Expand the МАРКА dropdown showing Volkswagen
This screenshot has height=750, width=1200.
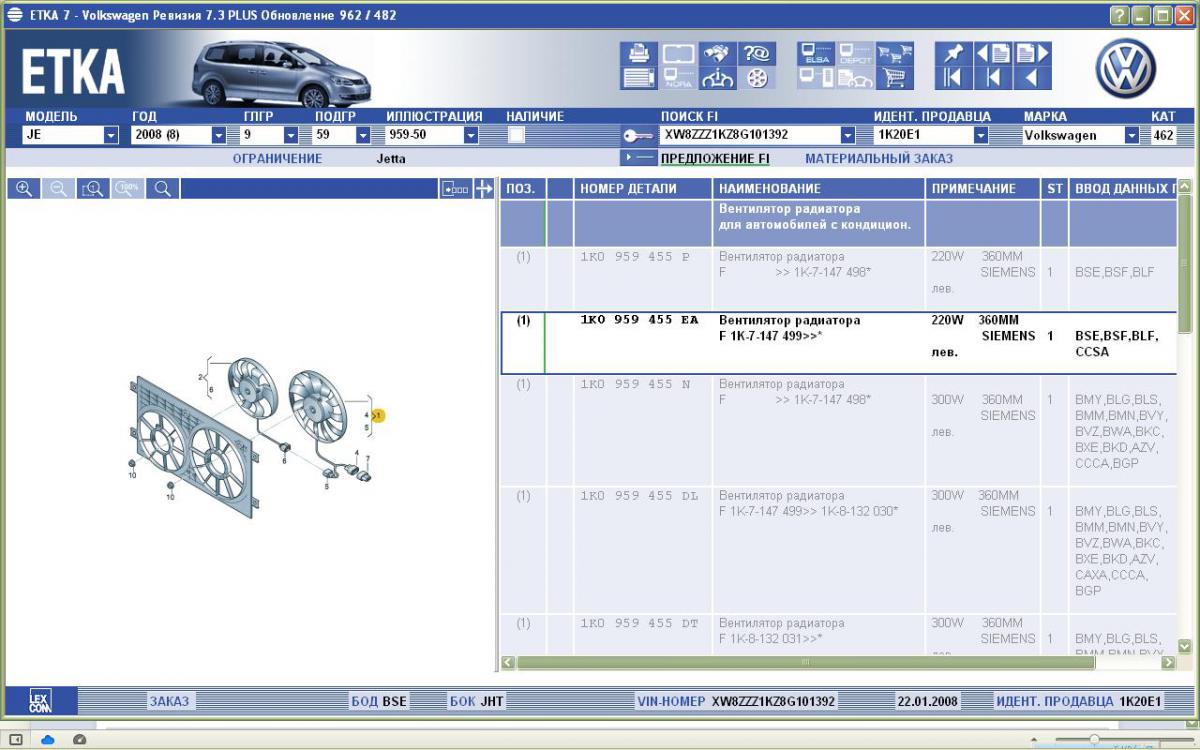[1131, 135]
